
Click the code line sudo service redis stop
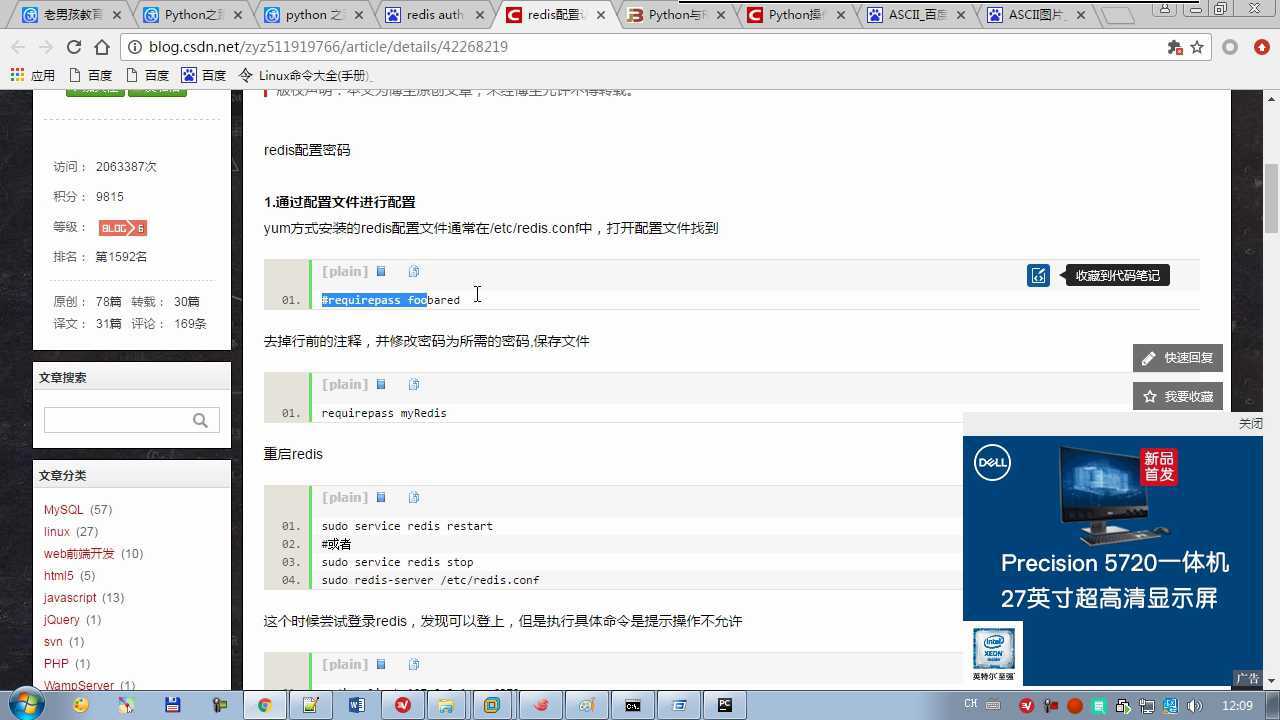click(x=397, y=562)
